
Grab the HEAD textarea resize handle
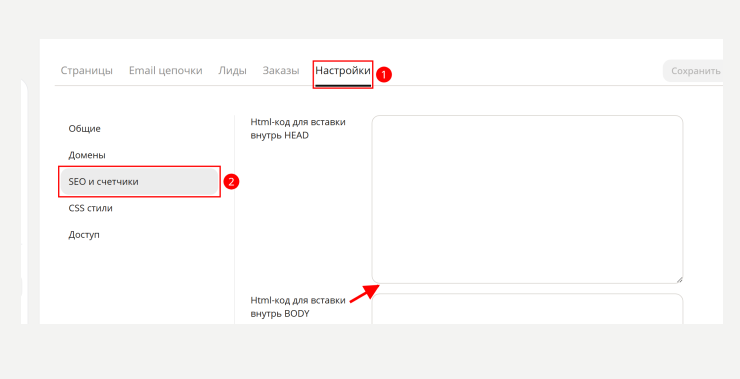coord(679,279)
